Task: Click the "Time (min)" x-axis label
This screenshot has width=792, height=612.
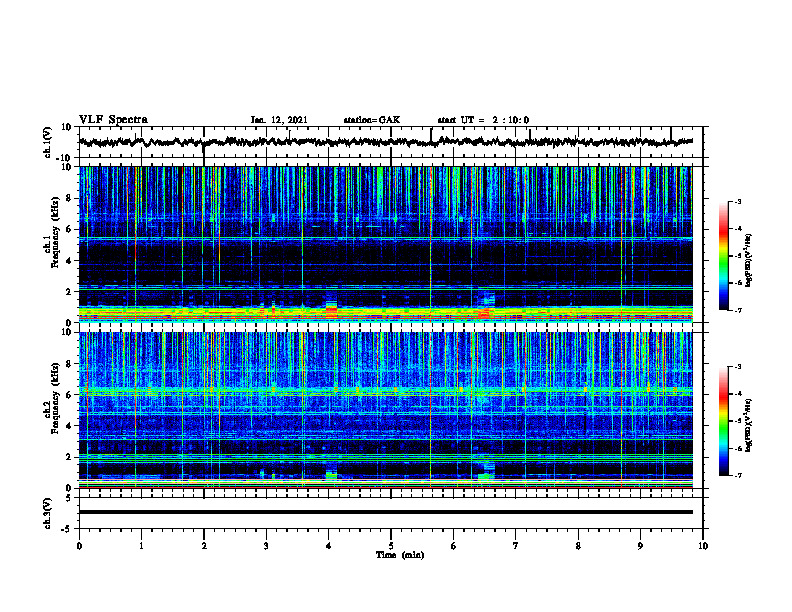Action: click(x=400, y=555)
